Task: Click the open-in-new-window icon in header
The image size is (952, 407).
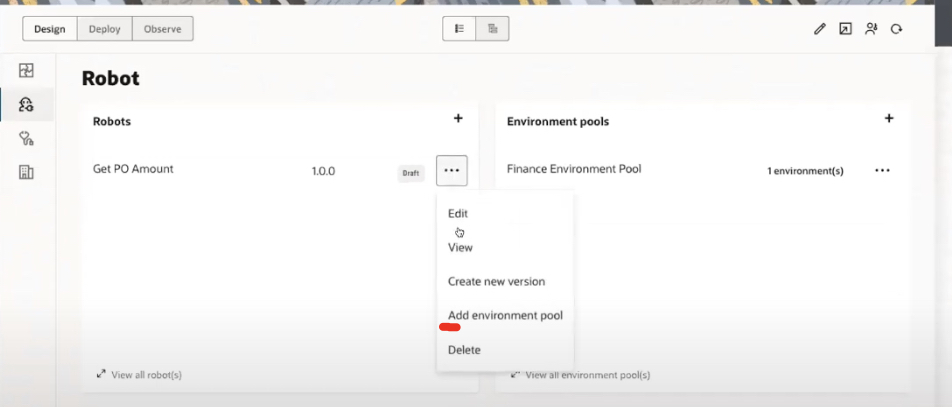Action: (x=845, y=29)
